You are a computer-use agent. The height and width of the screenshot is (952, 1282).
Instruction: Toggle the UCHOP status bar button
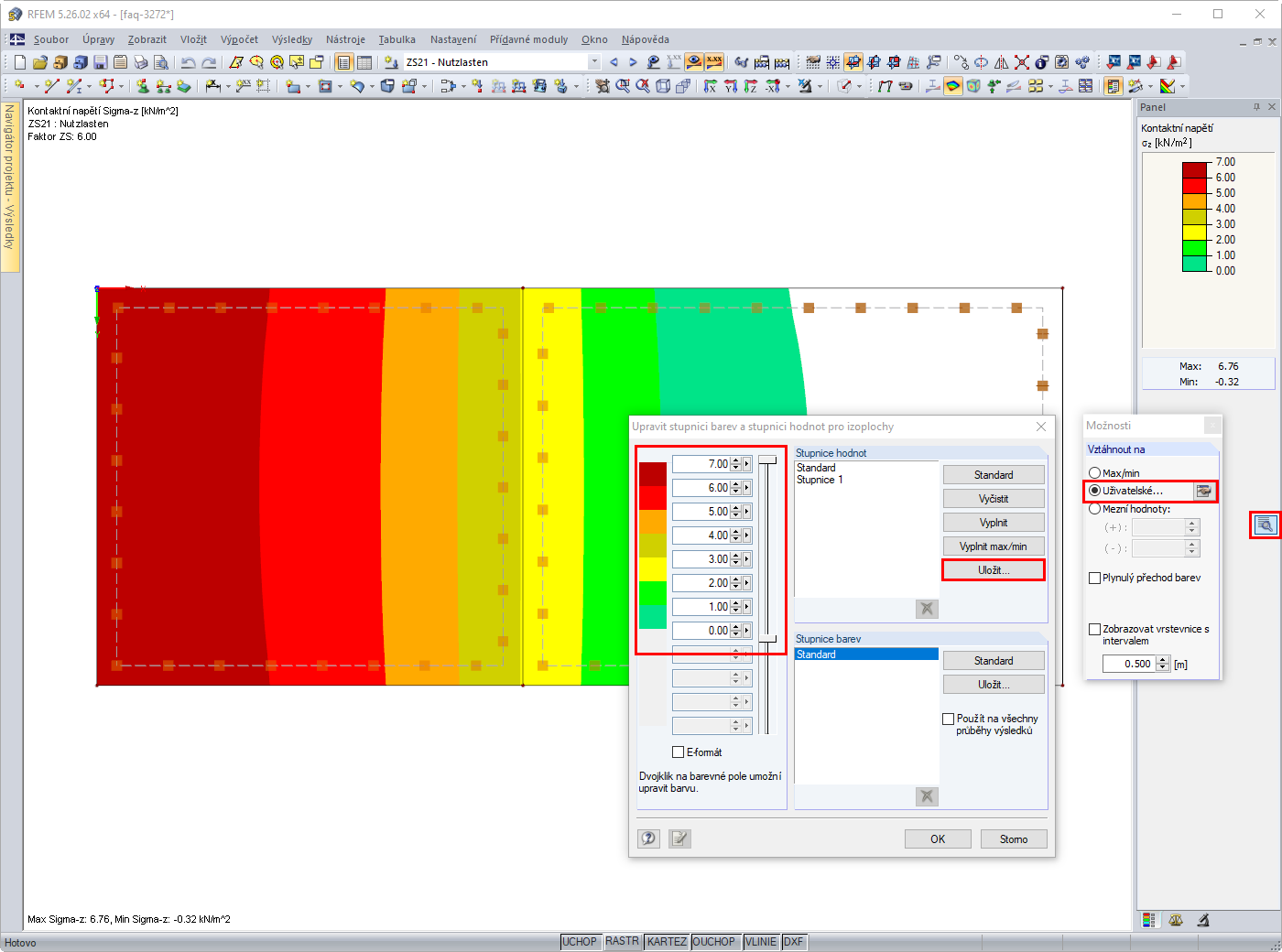pos(580,942)
